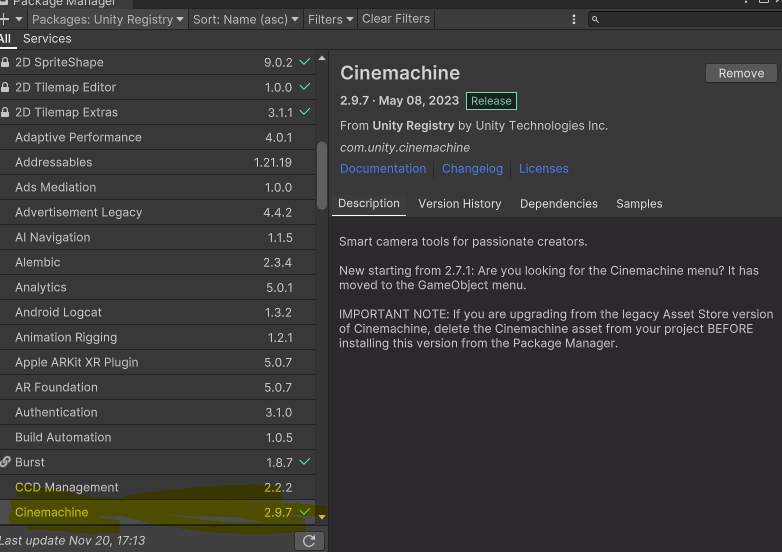
Task: Open the Changelog link
Action: pos(472,169)
